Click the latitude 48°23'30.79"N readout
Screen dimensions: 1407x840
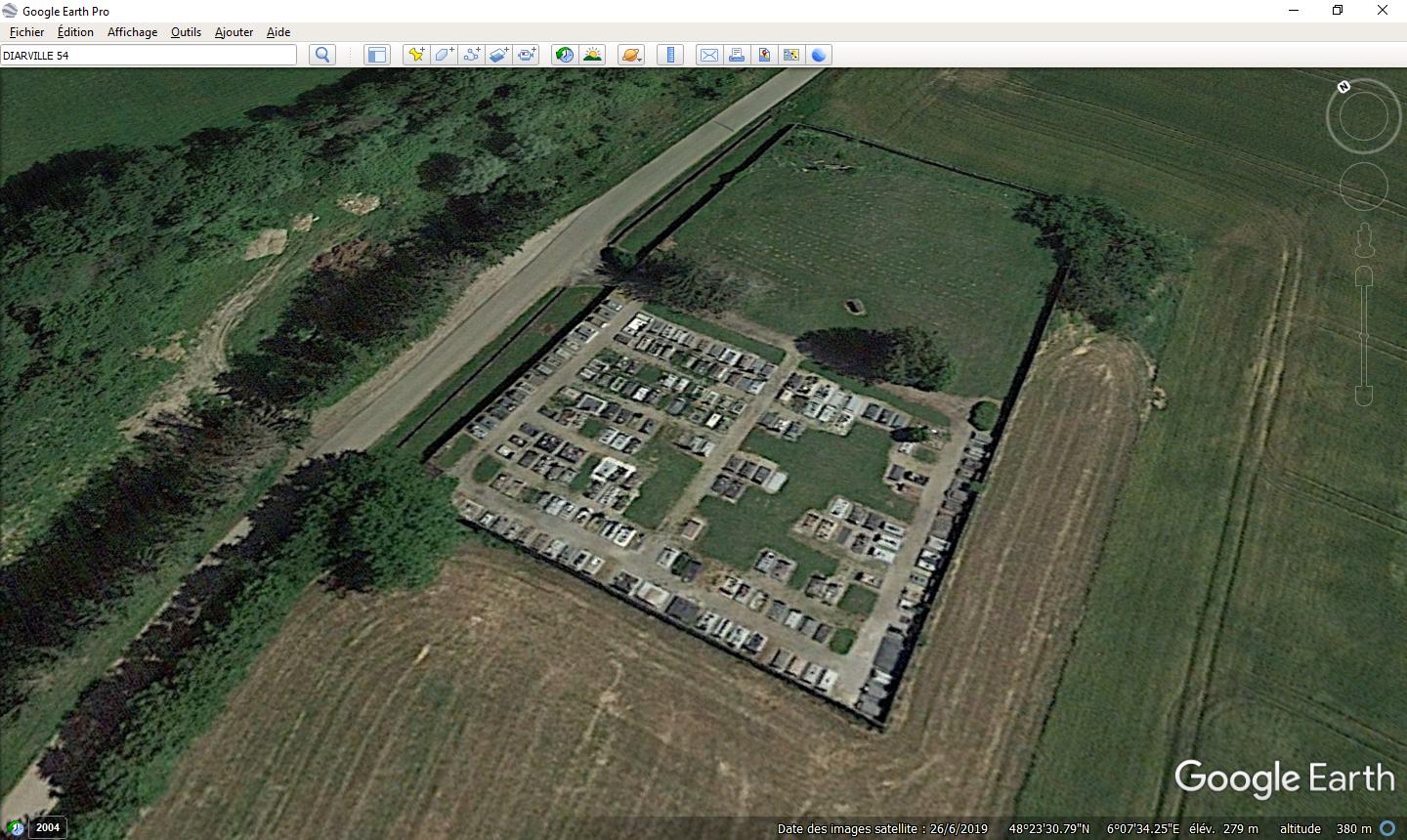pos(1049,828)
